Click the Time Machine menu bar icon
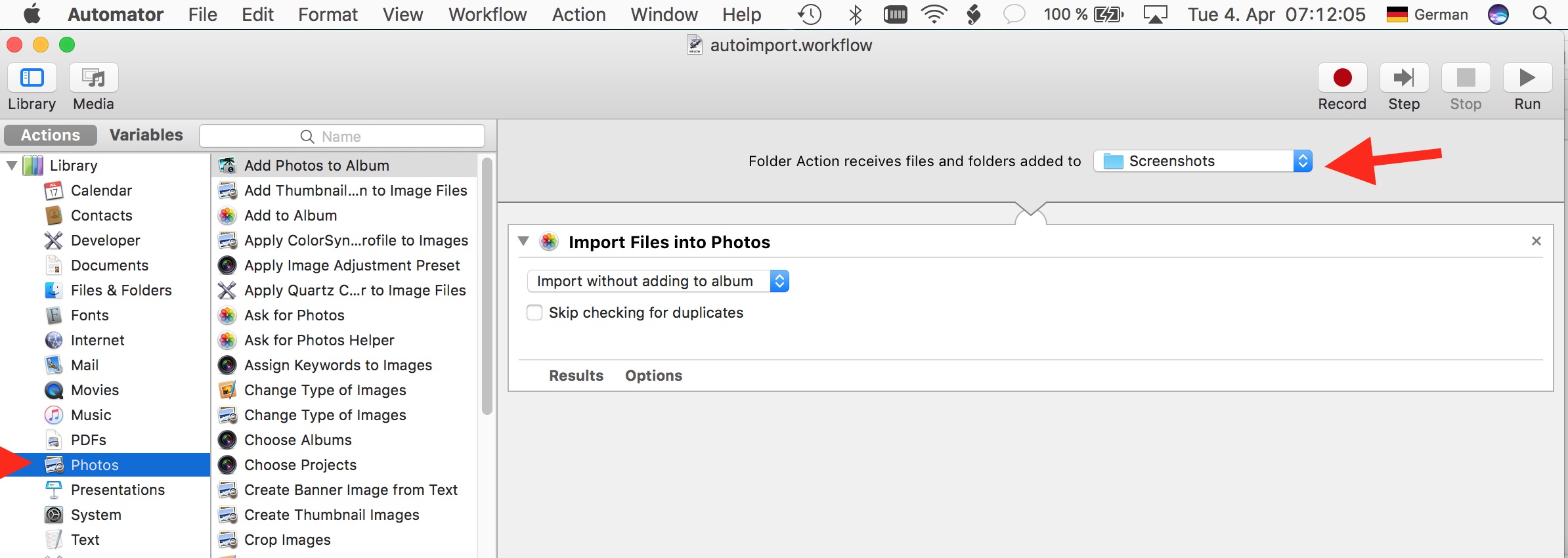 tap(810, 14)
